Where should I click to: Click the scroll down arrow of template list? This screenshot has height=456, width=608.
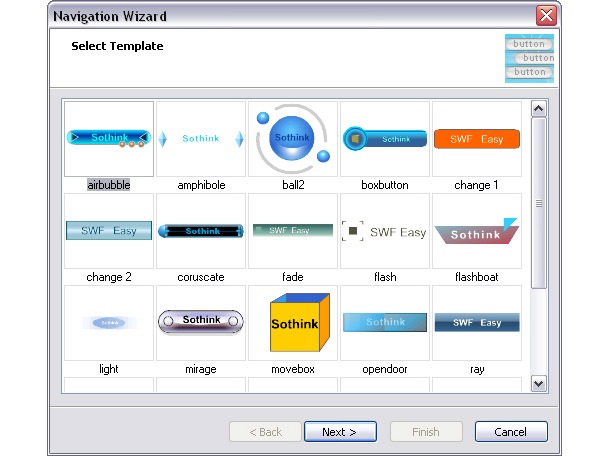coord(539,383)
